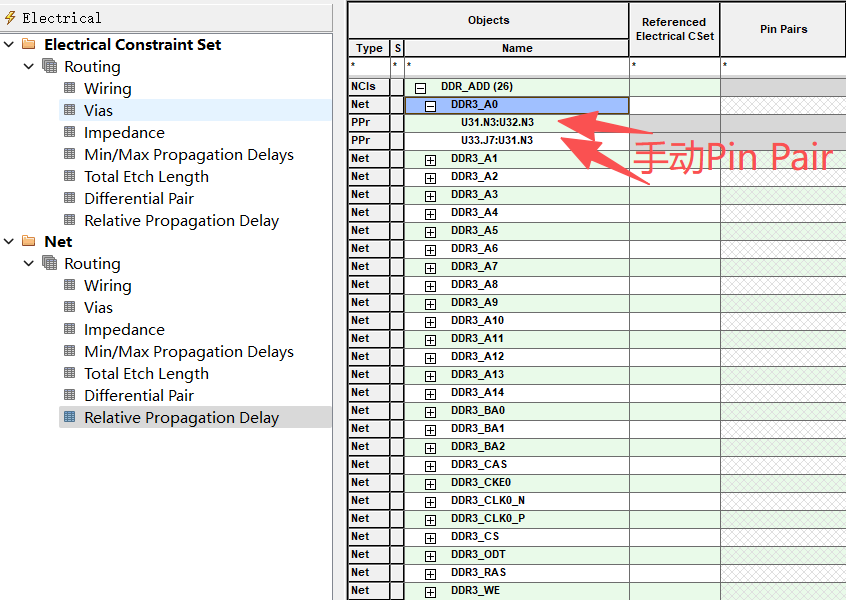Viewport: 846px width, 600px height.
Task: Open Total Etch Length under Net
Action: (x=146, y=374)
